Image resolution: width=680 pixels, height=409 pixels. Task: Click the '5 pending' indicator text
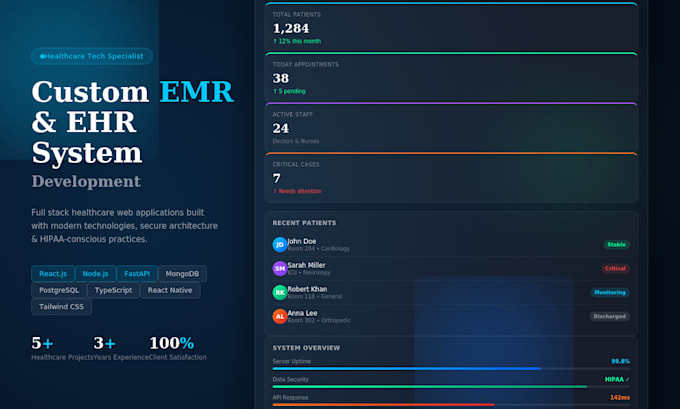[289, 91]
